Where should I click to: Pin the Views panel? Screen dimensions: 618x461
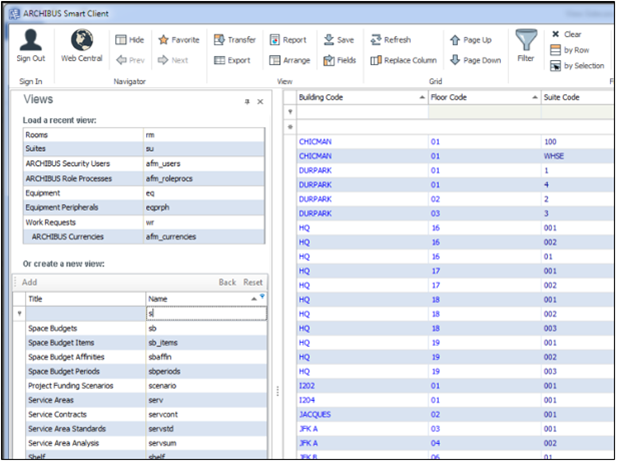247,102
